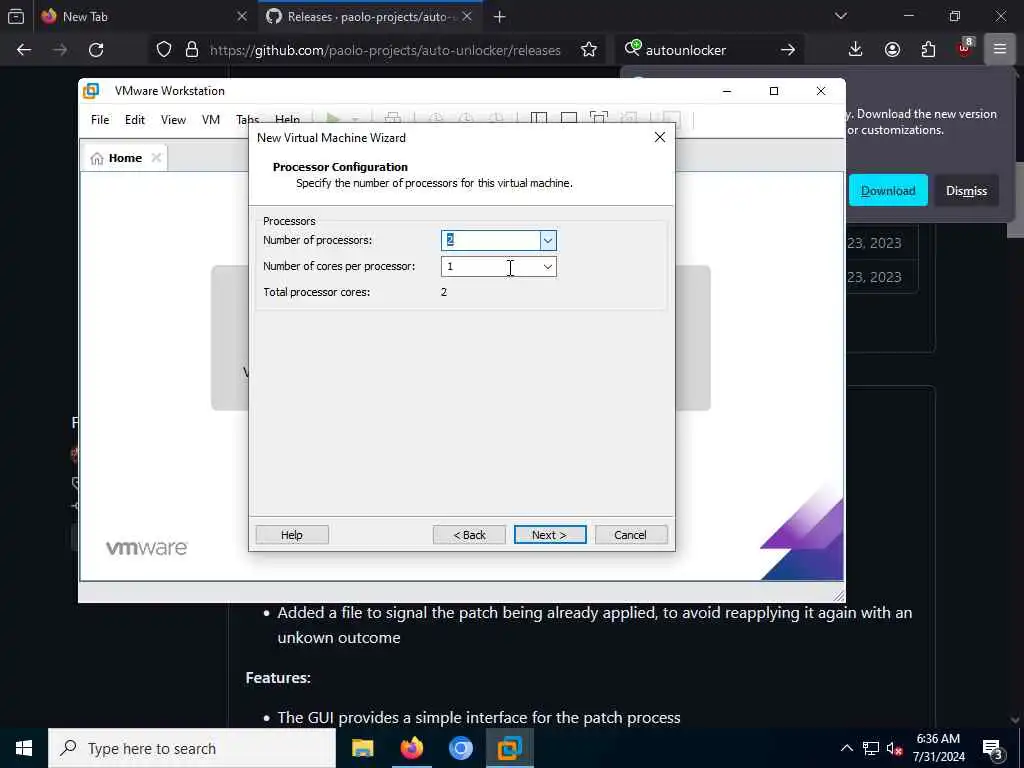Click Total processor cores value 2
The width and height of the screenshot is (1024, 768).
coord(444,292)
